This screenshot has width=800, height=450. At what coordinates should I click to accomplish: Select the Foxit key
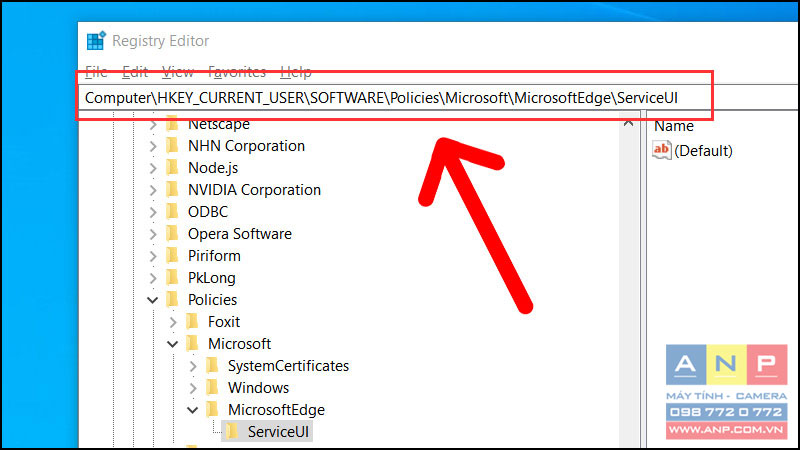pyautogui.click(x=224, y=322)
